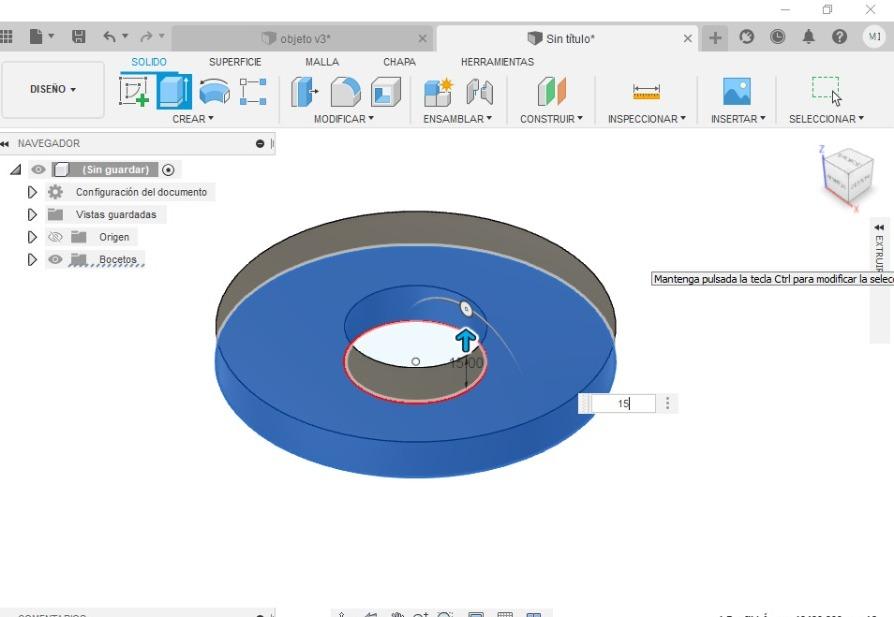Click the Redo arrow
This screenshot has height=617, width=894.
pos(147,37)
